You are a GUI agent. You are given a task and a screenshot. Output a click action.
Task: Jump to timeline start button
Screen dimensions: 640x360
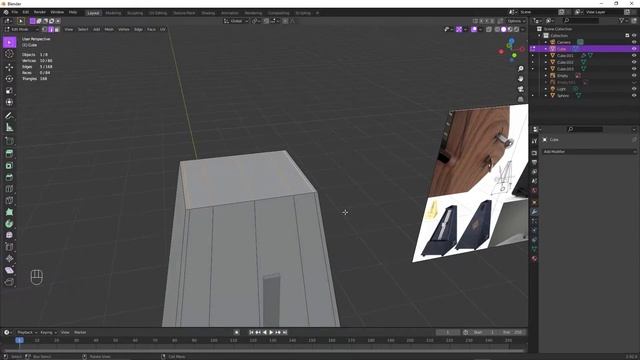click(x=251, y=332)
